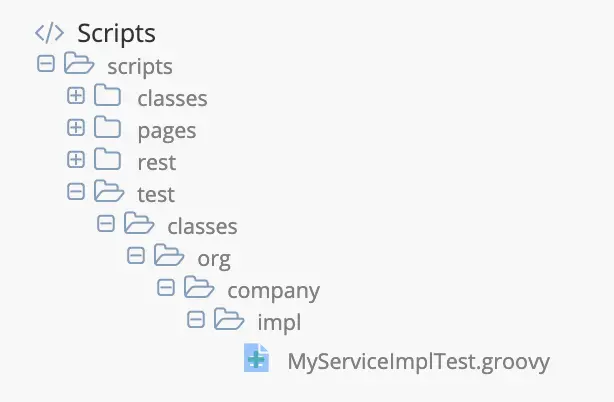Collapse the impl folder

pos(196,320)
